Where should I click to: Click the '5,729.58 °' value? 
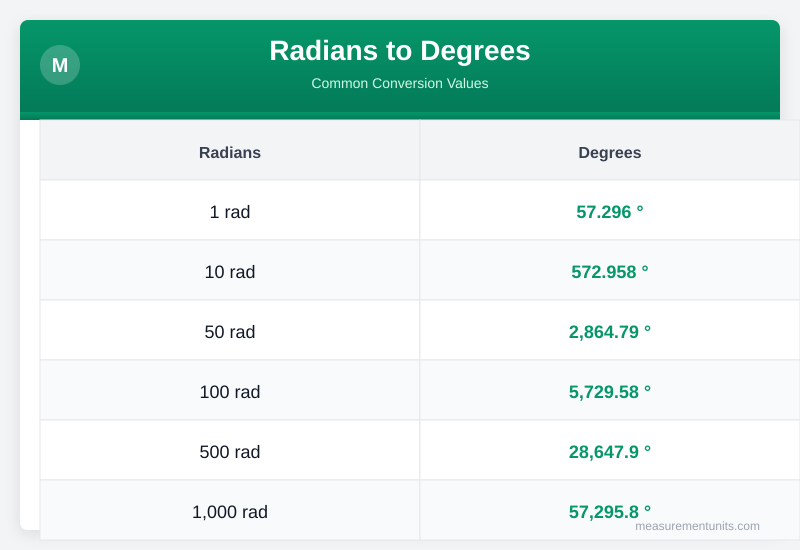coord(610,392)
